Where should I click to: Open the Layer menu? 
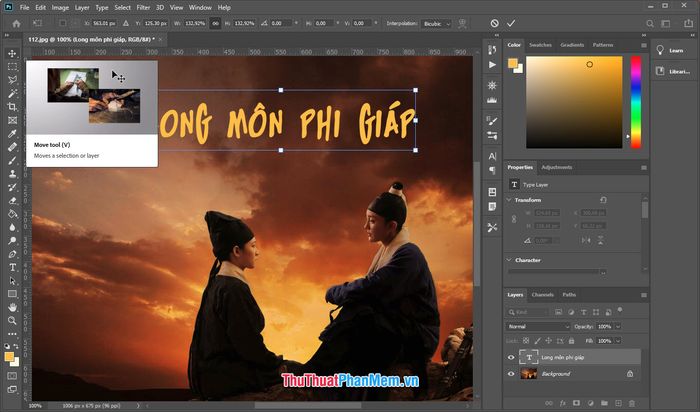pos(82,8)
